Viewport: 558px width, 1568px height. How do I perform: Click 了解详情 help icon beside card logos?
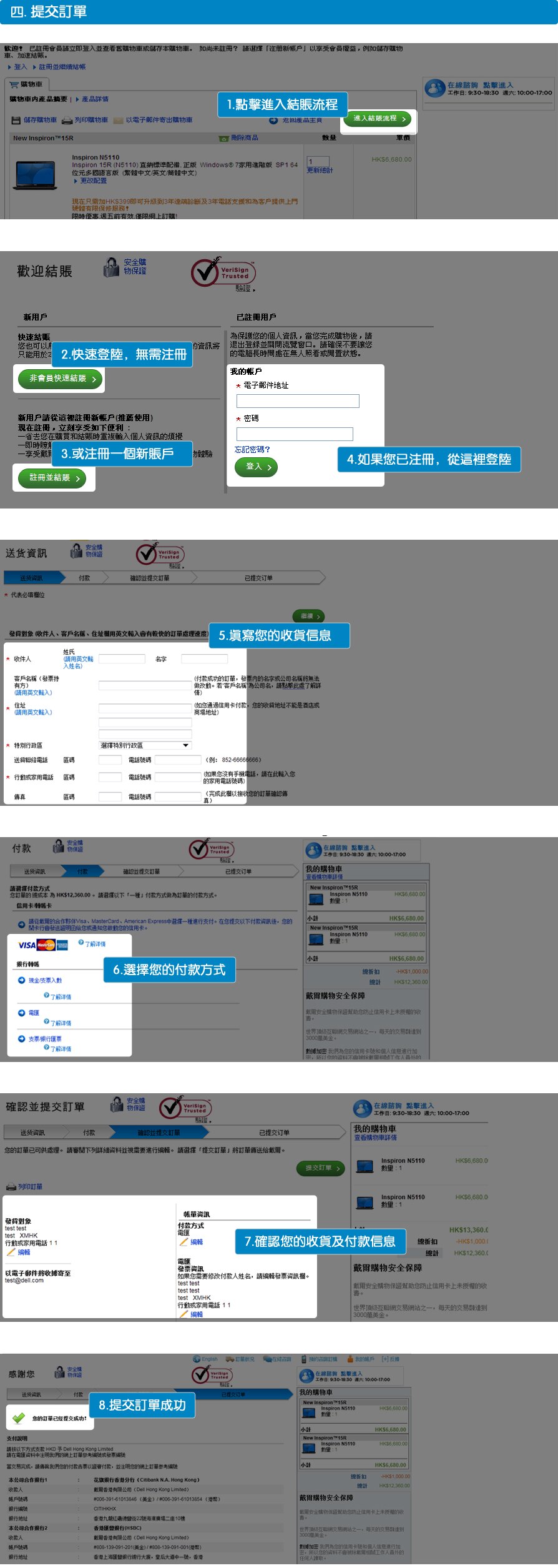tap(81, 943)
